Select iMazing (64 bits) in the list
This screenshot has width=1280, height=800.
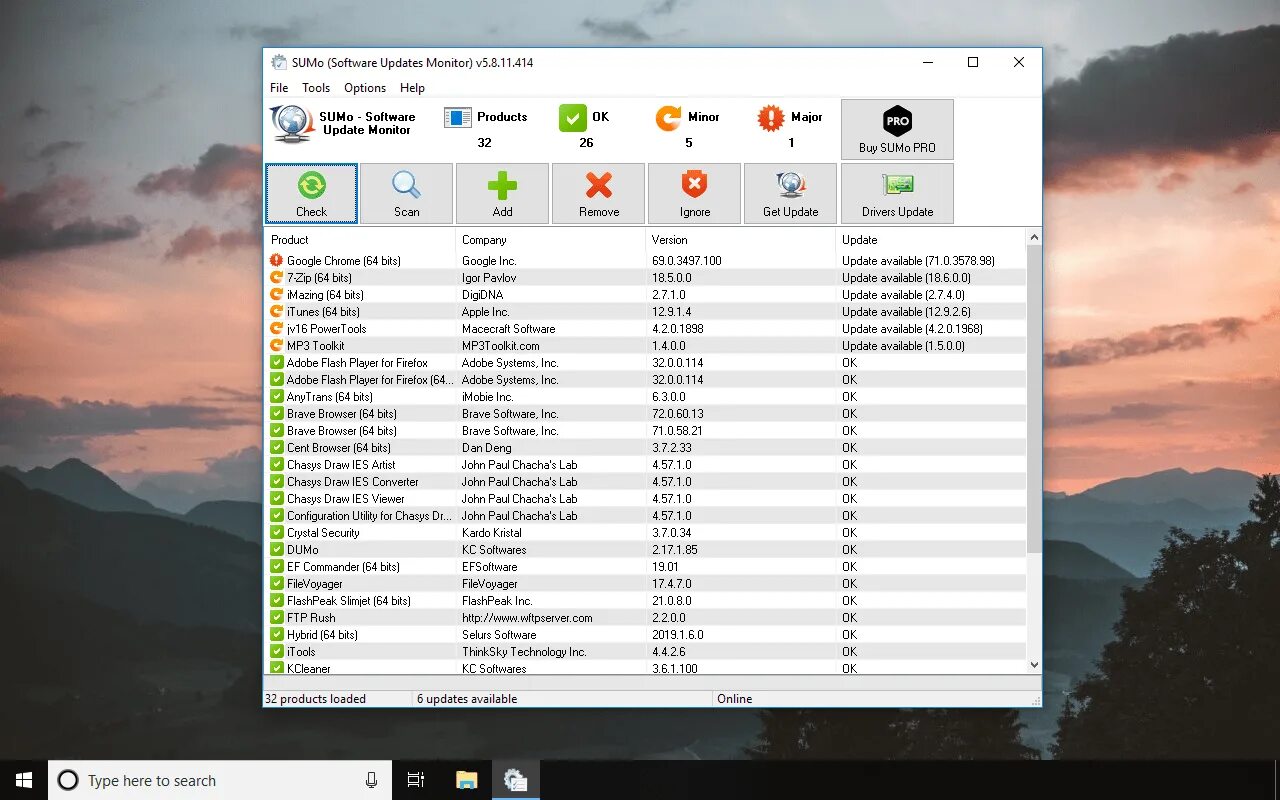click(x=325, y=295)
